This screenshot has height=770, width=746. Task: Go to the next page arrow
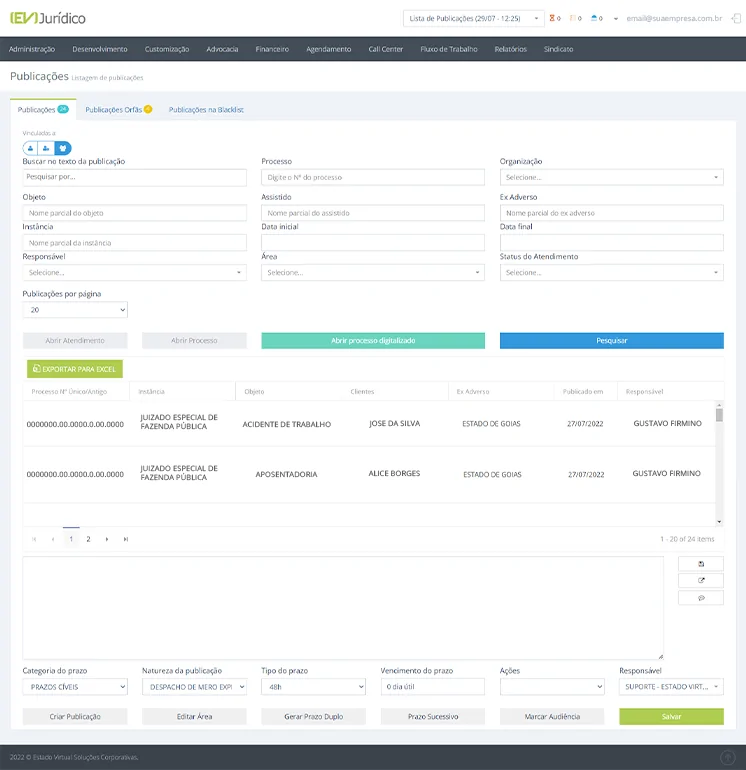tap(107, 539)
